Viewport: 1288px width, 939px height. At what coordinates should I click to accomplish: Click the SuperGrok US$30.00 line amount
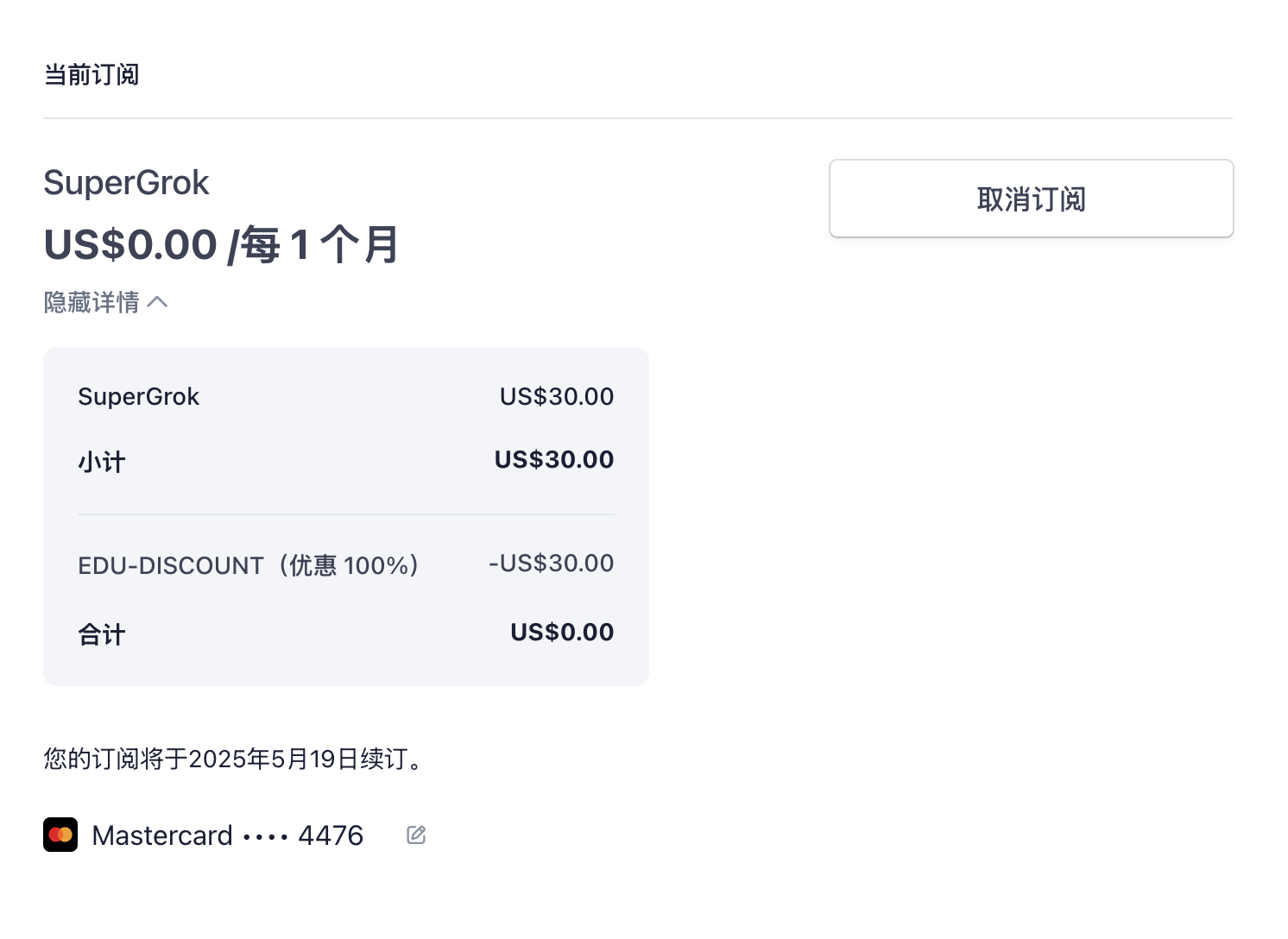pos(557,396)
